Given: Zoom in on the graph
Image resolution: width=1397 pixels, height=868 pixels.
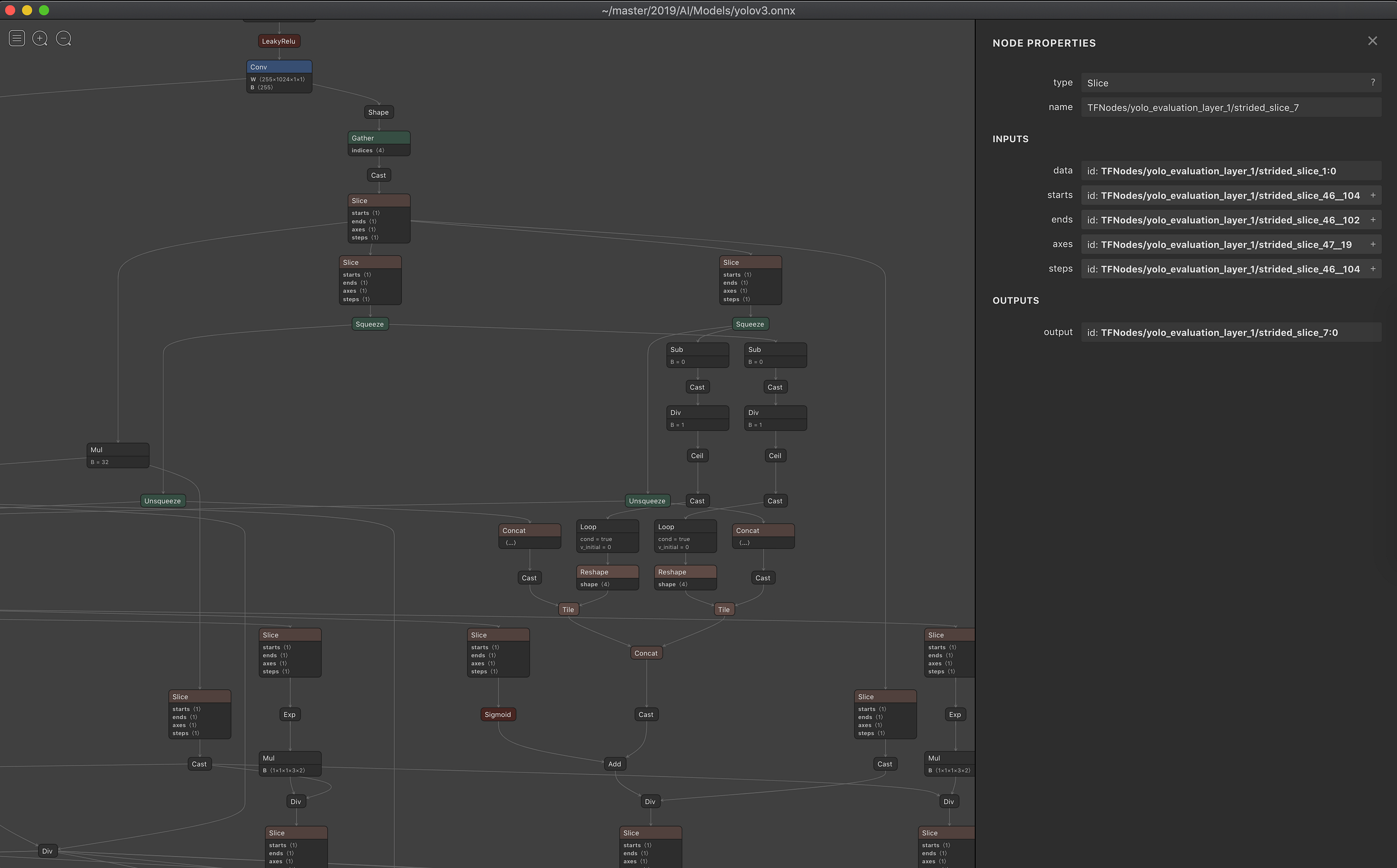Looking at the screenshot, I should point(40,39).
